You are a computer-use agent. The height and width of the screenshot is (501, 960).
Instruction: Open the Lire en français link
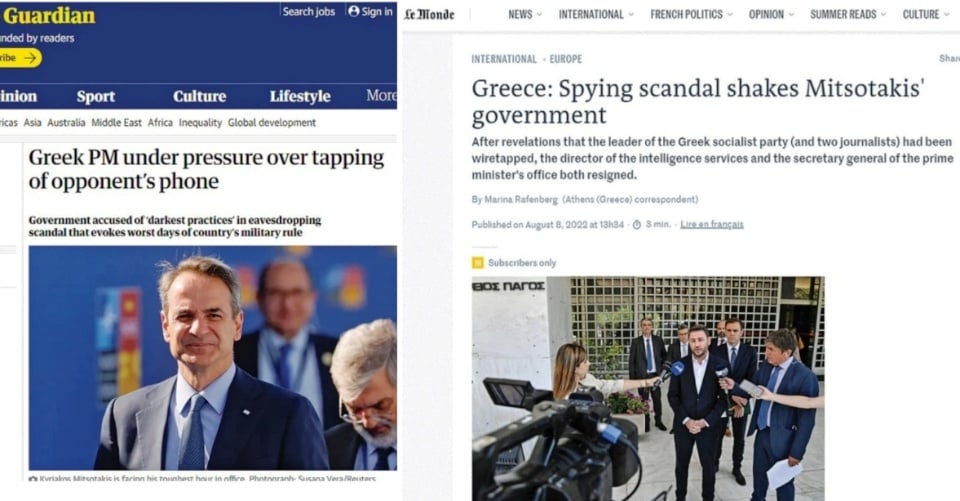coord(711,225)
